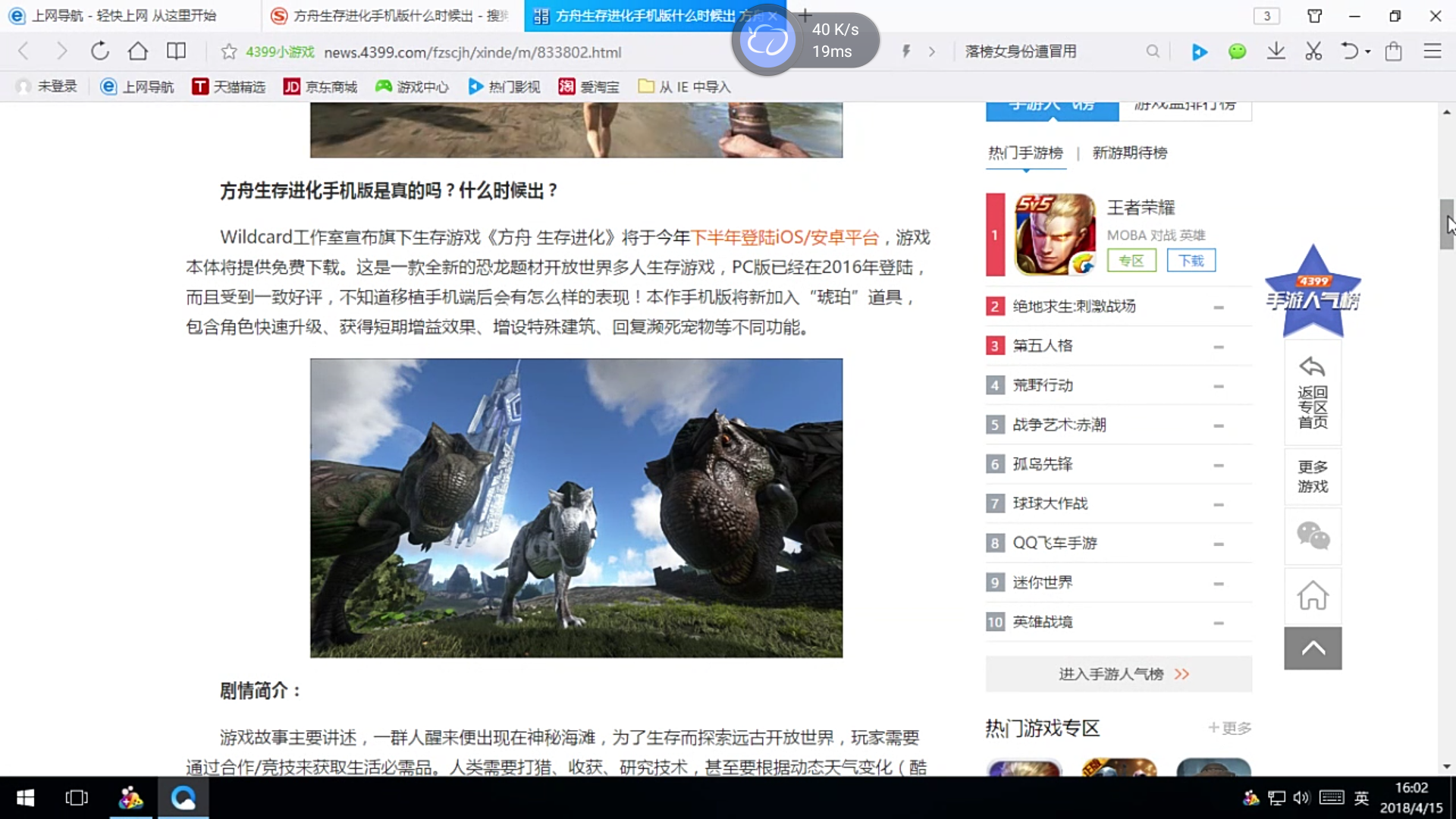Open ranking entry QQ飞车手游
The height and width of the screenshot is (819, 1456).
click(x=1055, y=543)
